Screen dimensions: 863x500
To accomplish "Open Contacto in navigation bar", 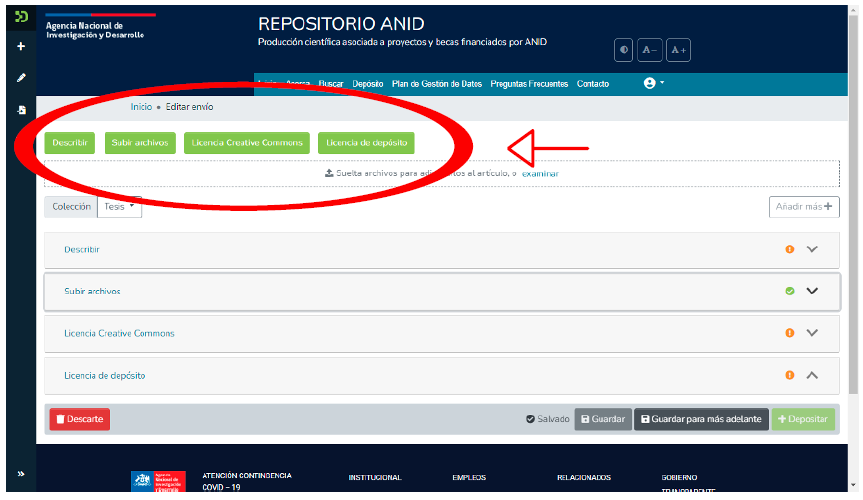I will 593,84.
